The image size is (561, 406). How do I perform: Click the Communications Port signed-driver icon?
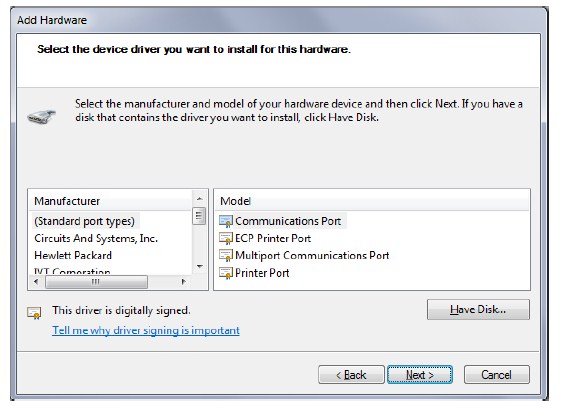(226, 221)
